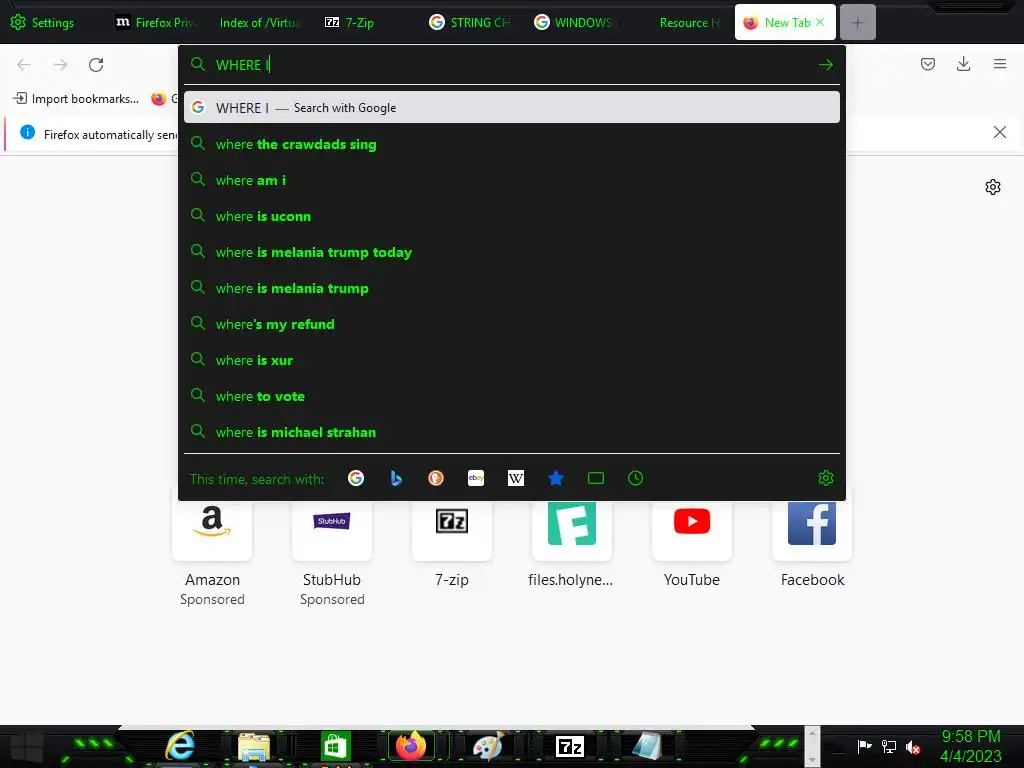Select 'WHERE I — Search with Google' row
Viewport: 1024px width, 768px height.
coord(511,108)
